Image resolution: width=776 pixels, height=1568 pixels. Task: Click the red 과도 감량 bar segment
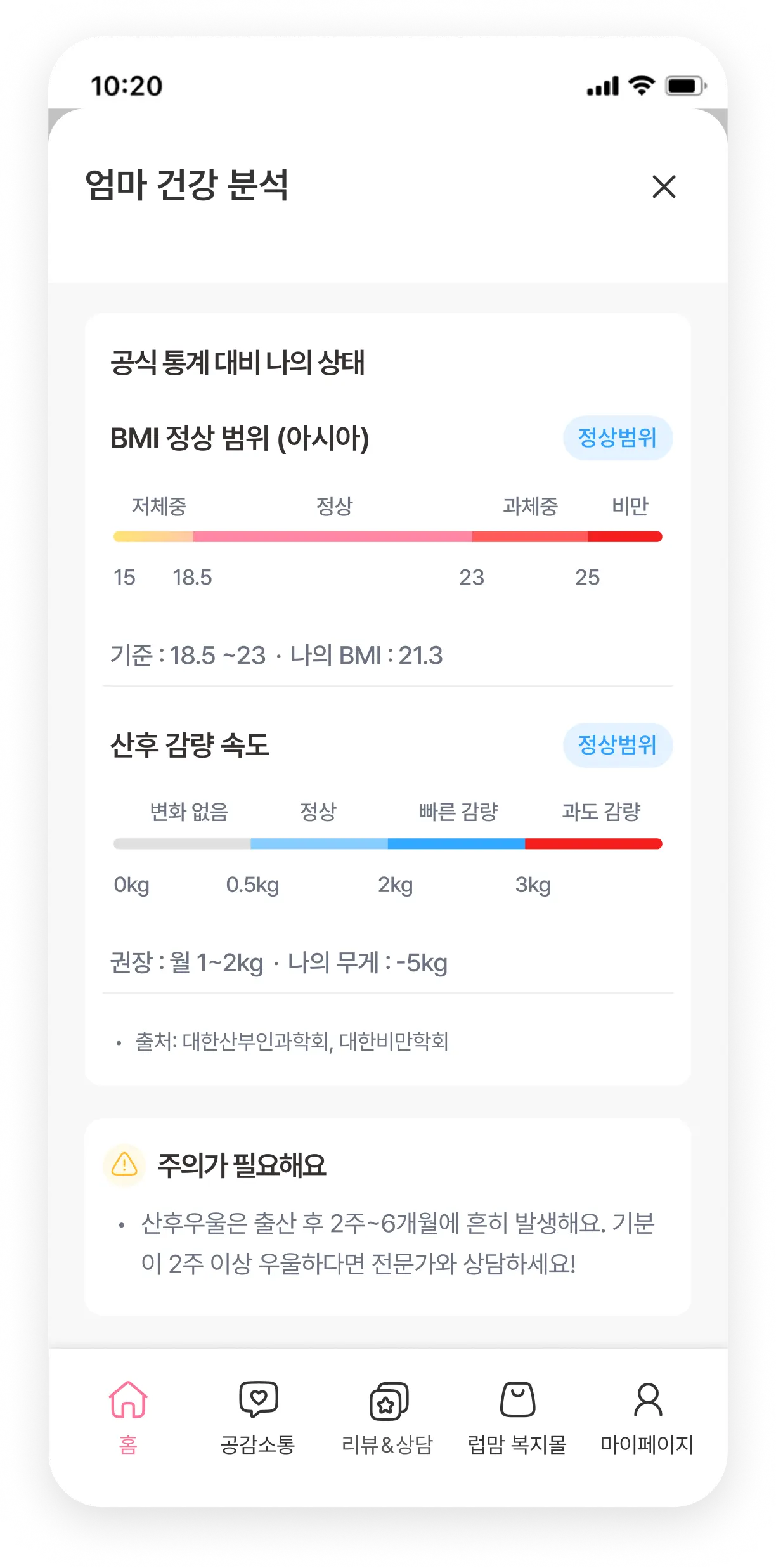[593, 844]
